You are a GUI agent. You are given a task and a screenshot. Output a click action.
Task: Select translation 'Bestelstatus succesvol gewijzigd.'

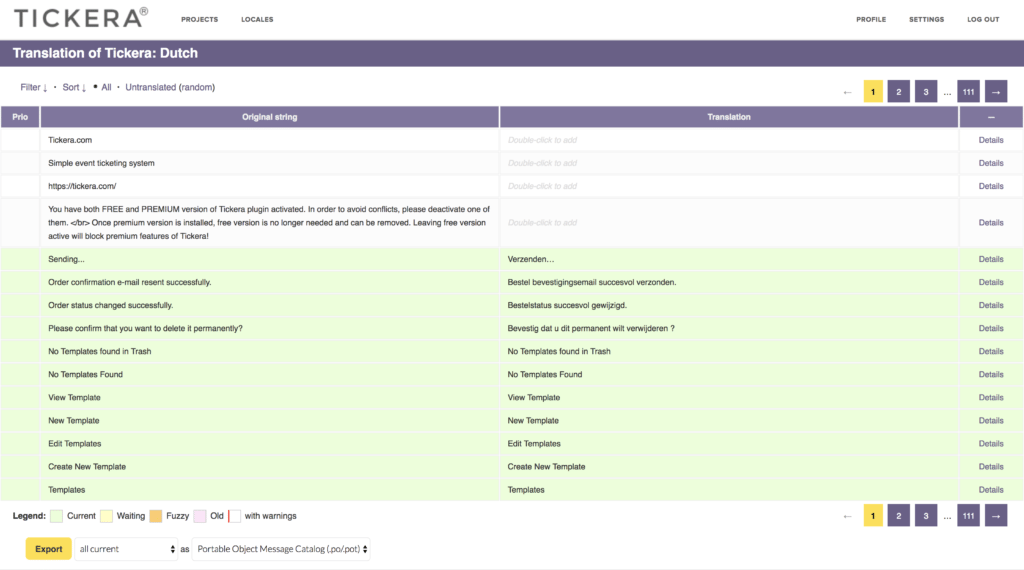[567, 305]
